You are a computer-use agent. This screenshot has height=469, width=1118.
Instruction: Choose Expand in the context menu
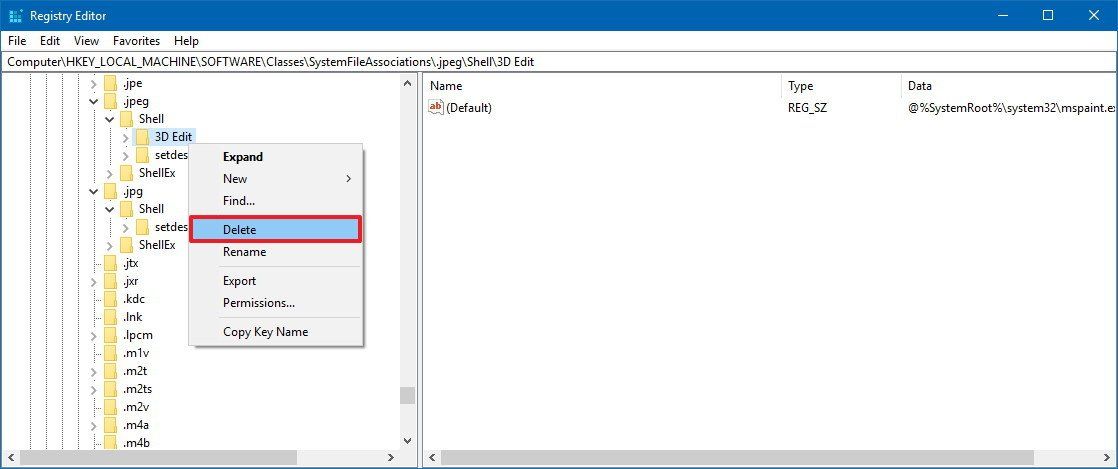(276, 157)
